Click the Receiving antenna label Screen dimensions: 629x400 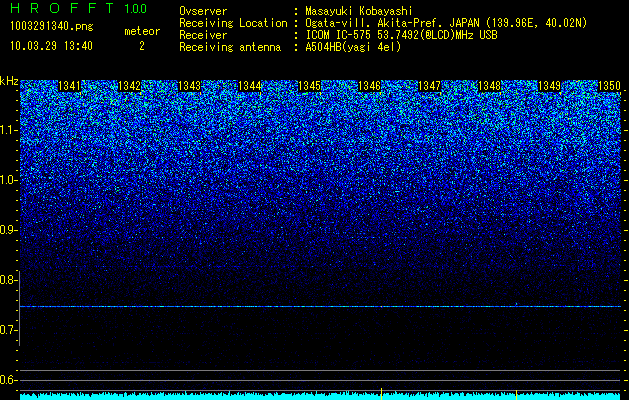click(x=230, y=47)
